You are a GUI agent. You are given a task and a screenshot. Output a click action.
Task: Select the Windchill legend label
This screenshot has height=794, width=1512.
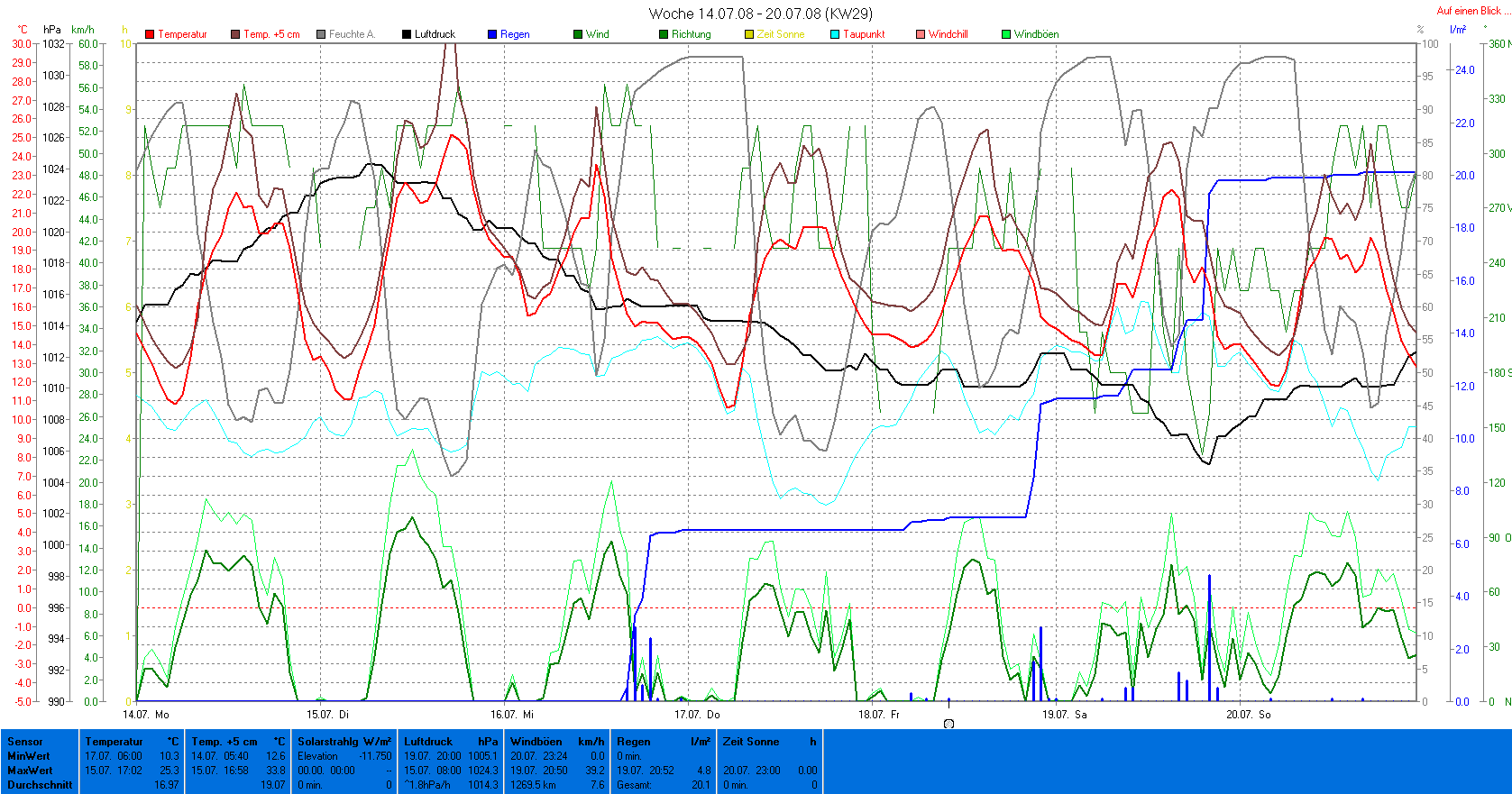point(948,34)
